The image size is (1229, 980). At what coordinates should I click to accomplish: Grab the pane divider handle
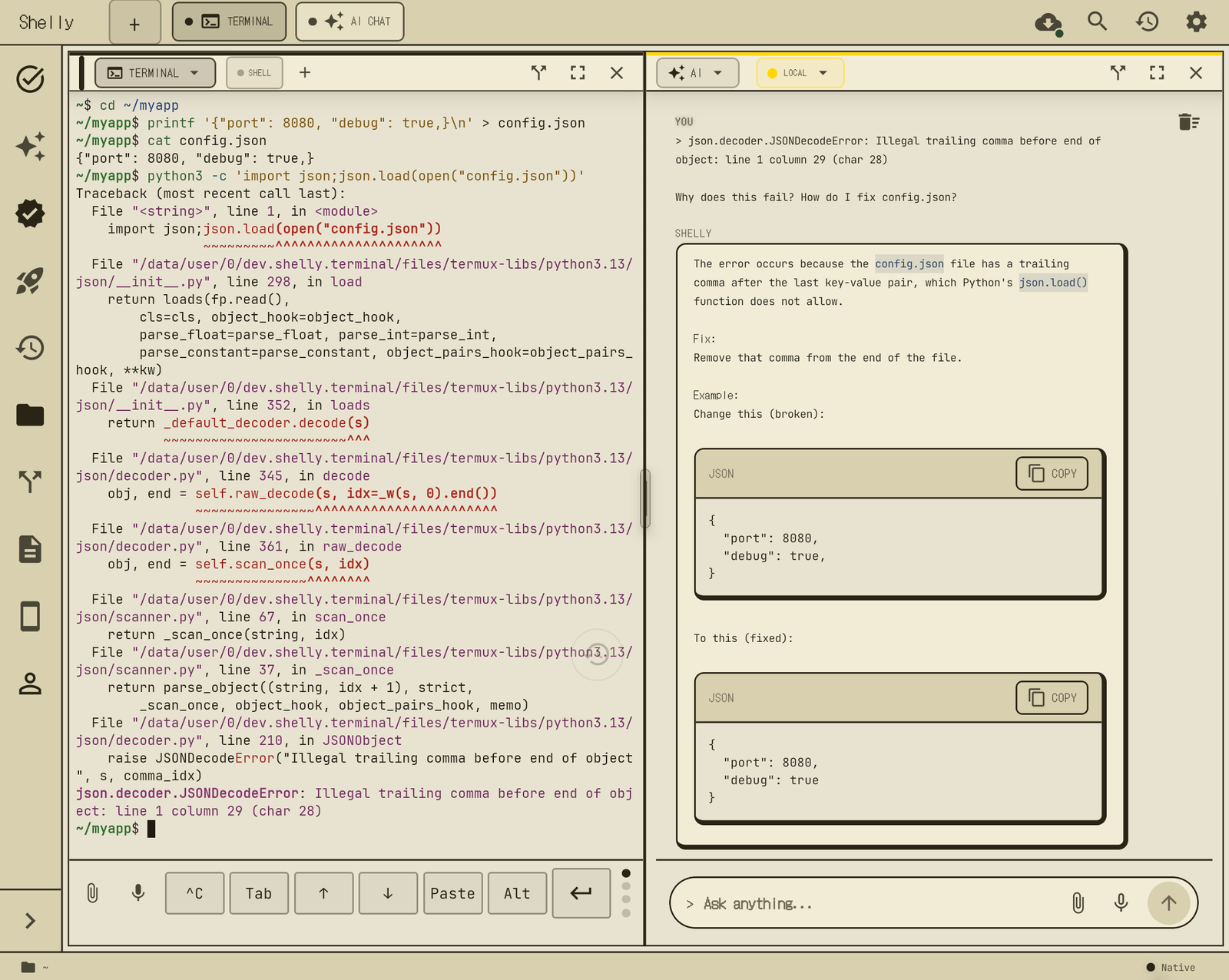coord(645,498)
